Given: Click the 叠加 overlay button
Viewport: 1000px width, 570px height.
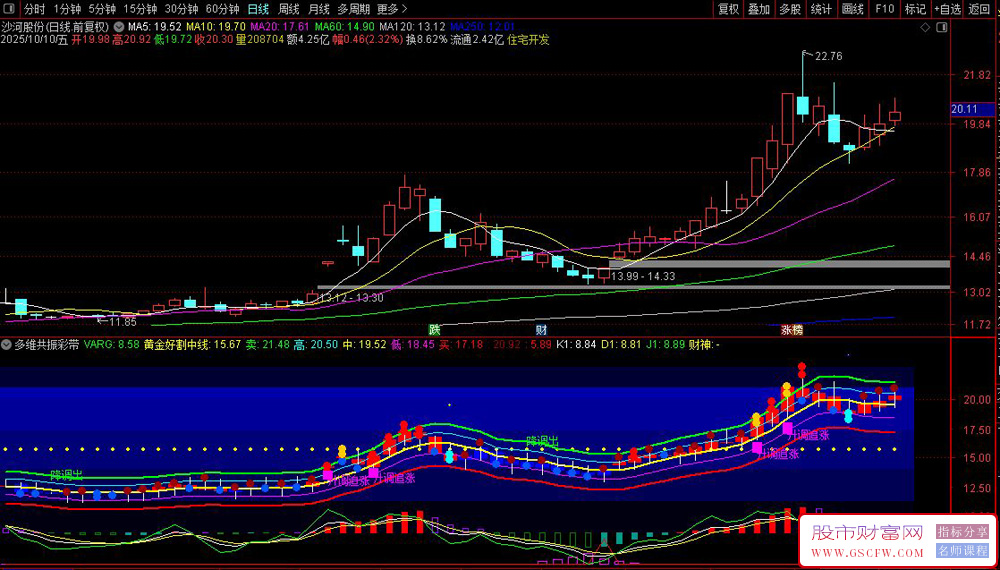Looking at the screenshot, I should pos(759,9).
